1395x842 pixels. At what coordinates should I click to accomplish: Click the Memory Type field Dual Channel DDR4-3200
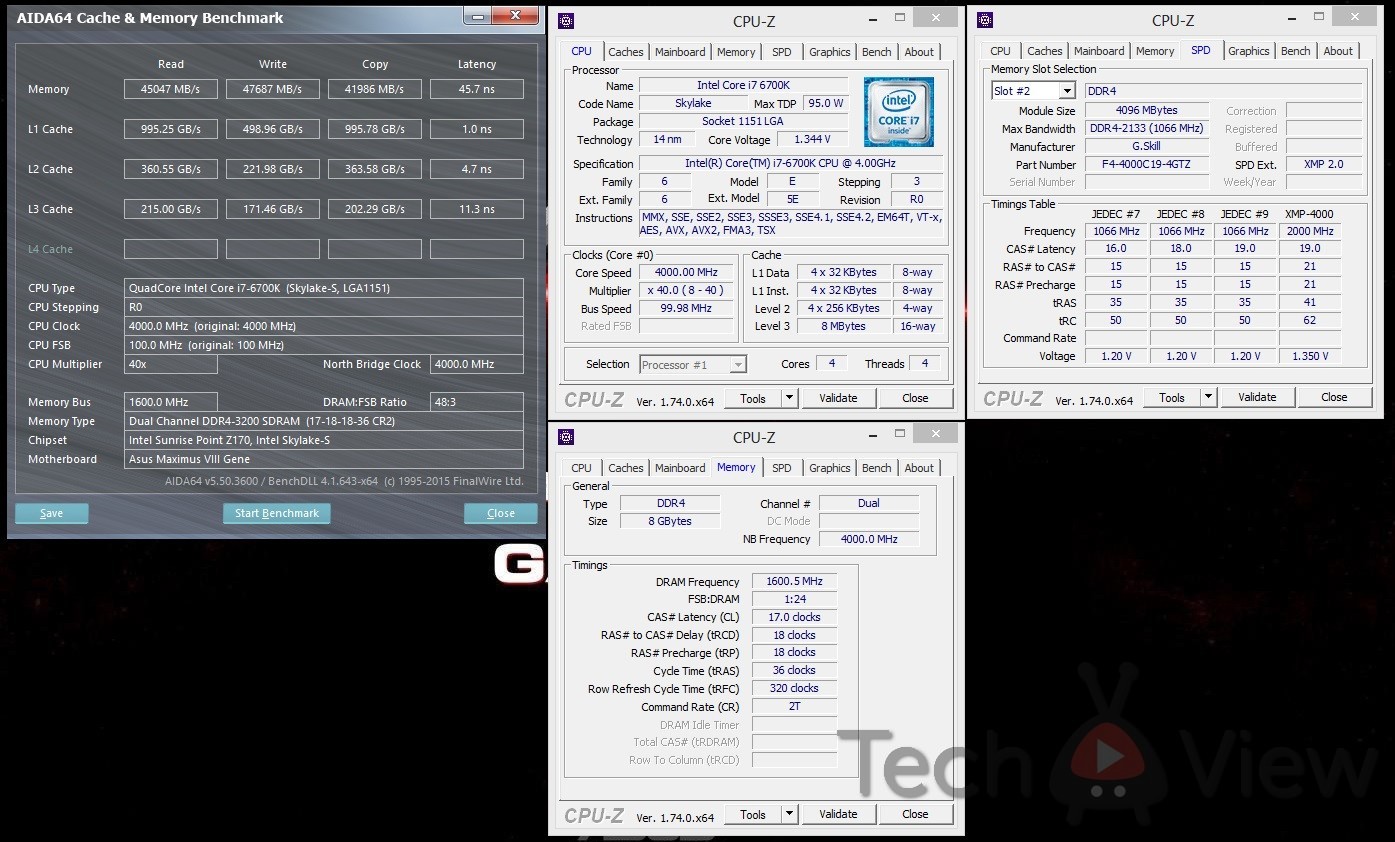324,421
